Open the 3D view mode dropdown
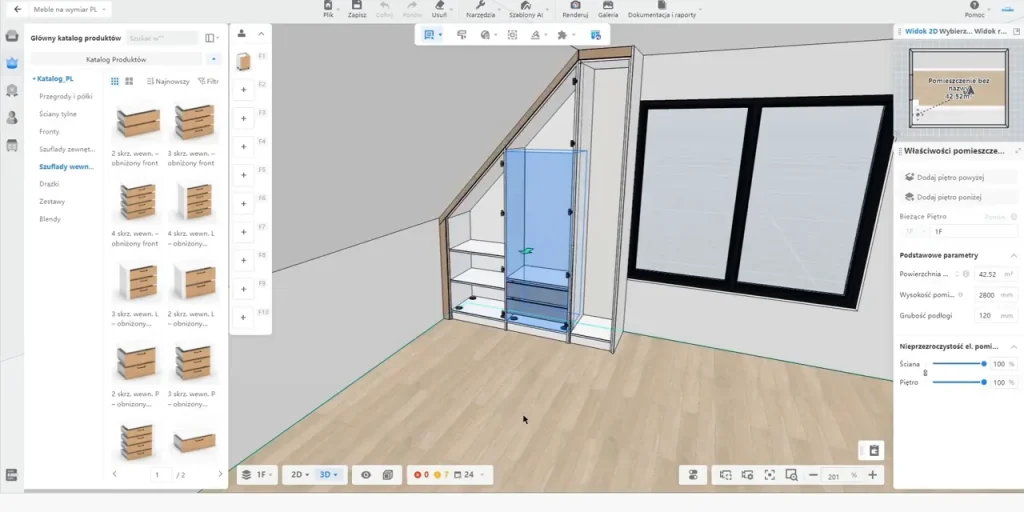1024x512 pixels. [328, 475]
